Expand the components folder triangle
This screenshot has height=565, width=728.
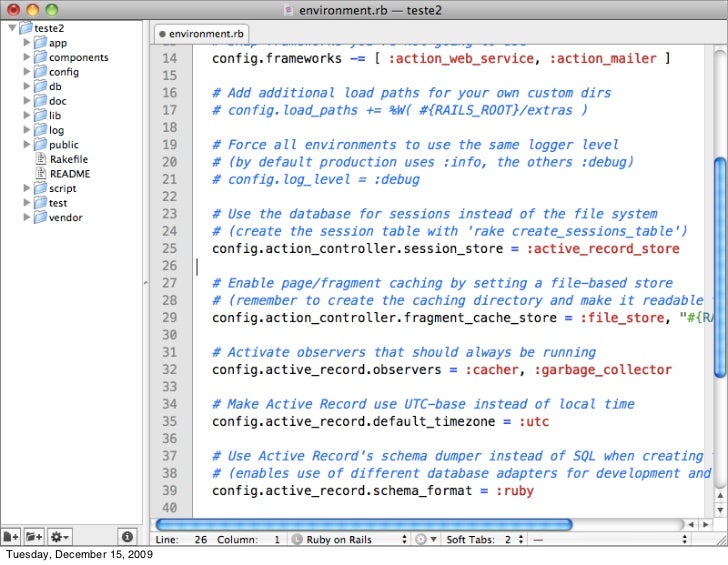[x=26, y=57]
